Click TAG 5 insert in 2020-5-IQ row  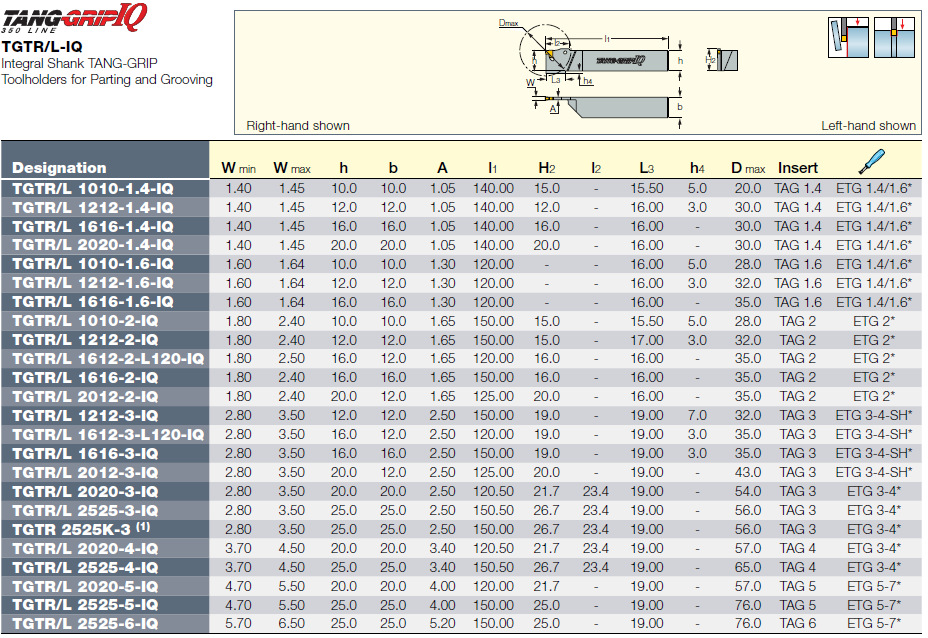pyautogui.click(x=798, y=586)
